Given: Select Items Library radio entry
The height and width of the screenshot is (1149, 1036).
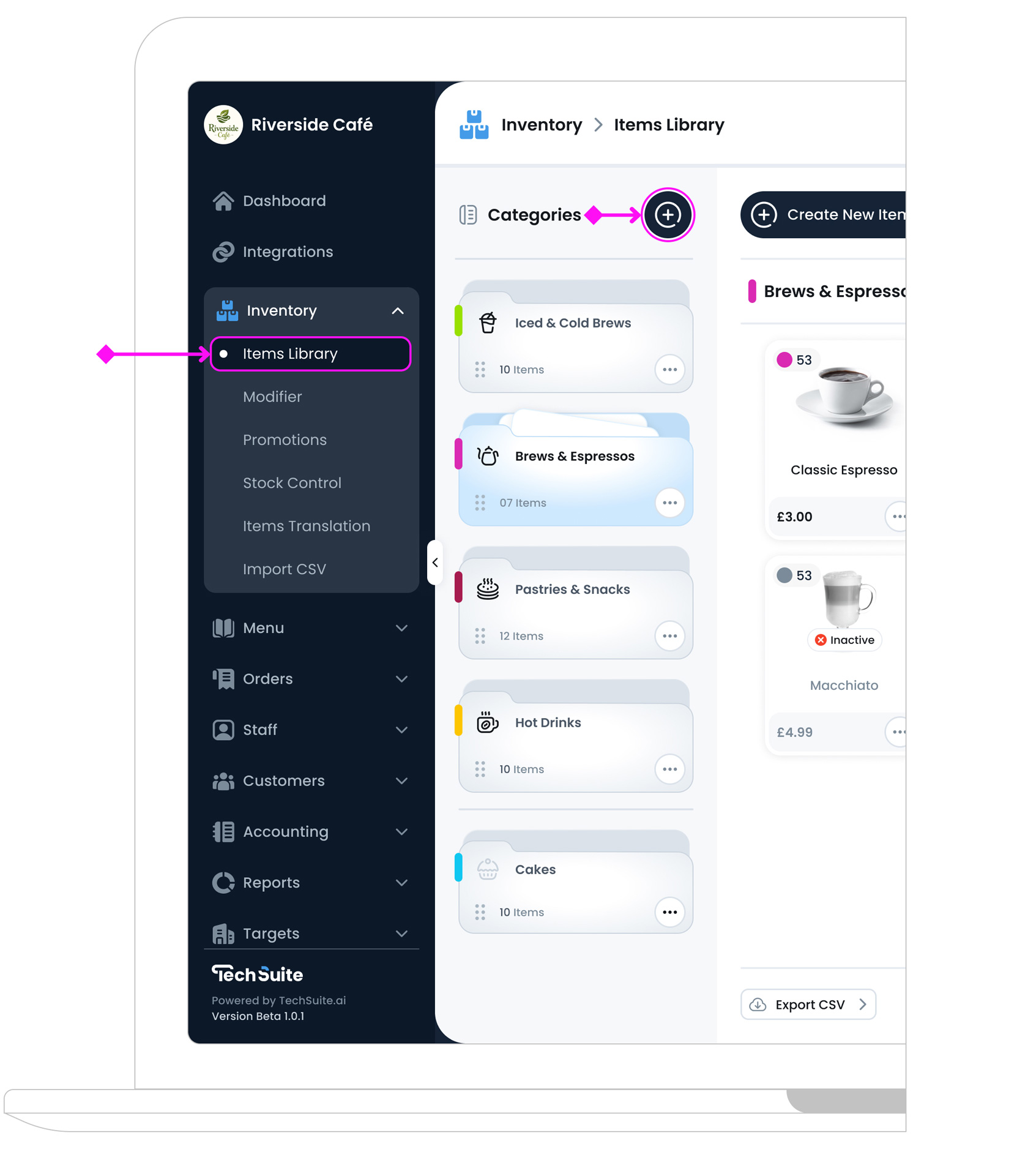Looking at the screenshot, I should click(x=311, y=354).
